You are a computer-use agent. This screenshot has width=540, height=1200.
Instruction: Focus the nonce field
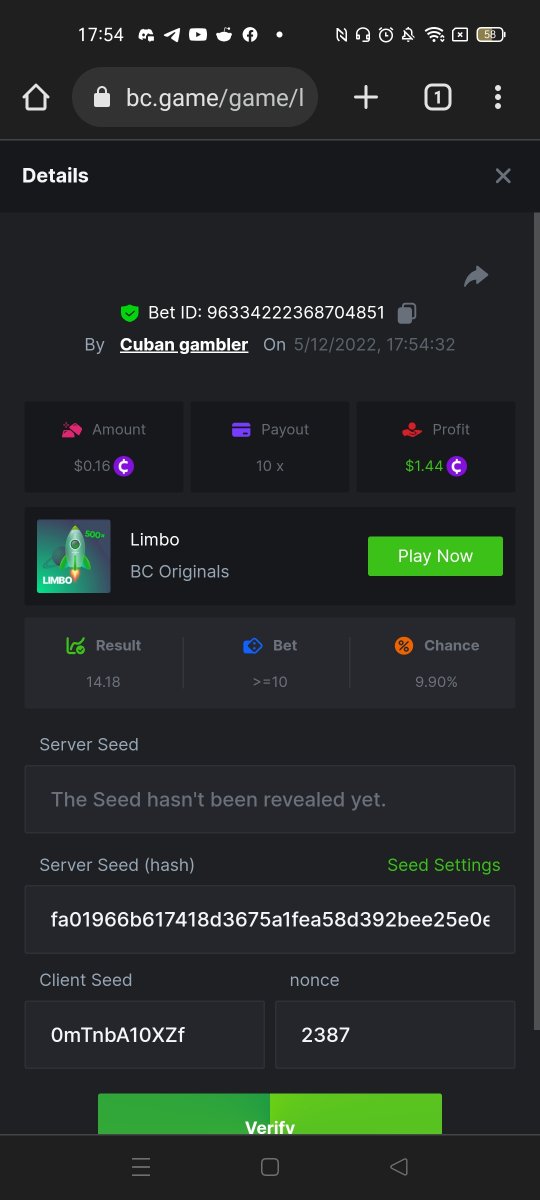(x=395, y=1035)
